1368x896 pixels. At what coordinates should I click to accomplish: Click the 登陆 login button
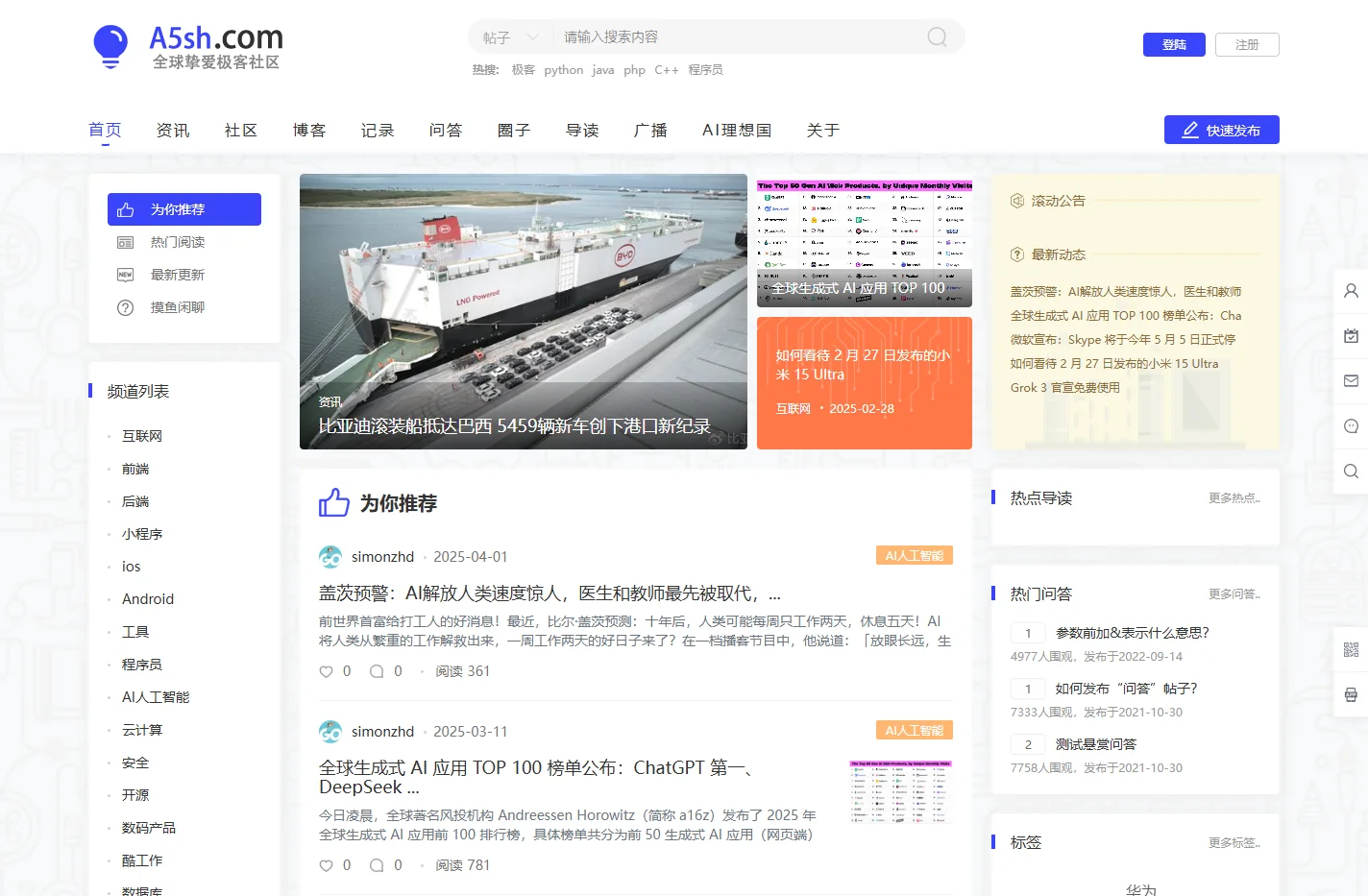[1174, 44]
